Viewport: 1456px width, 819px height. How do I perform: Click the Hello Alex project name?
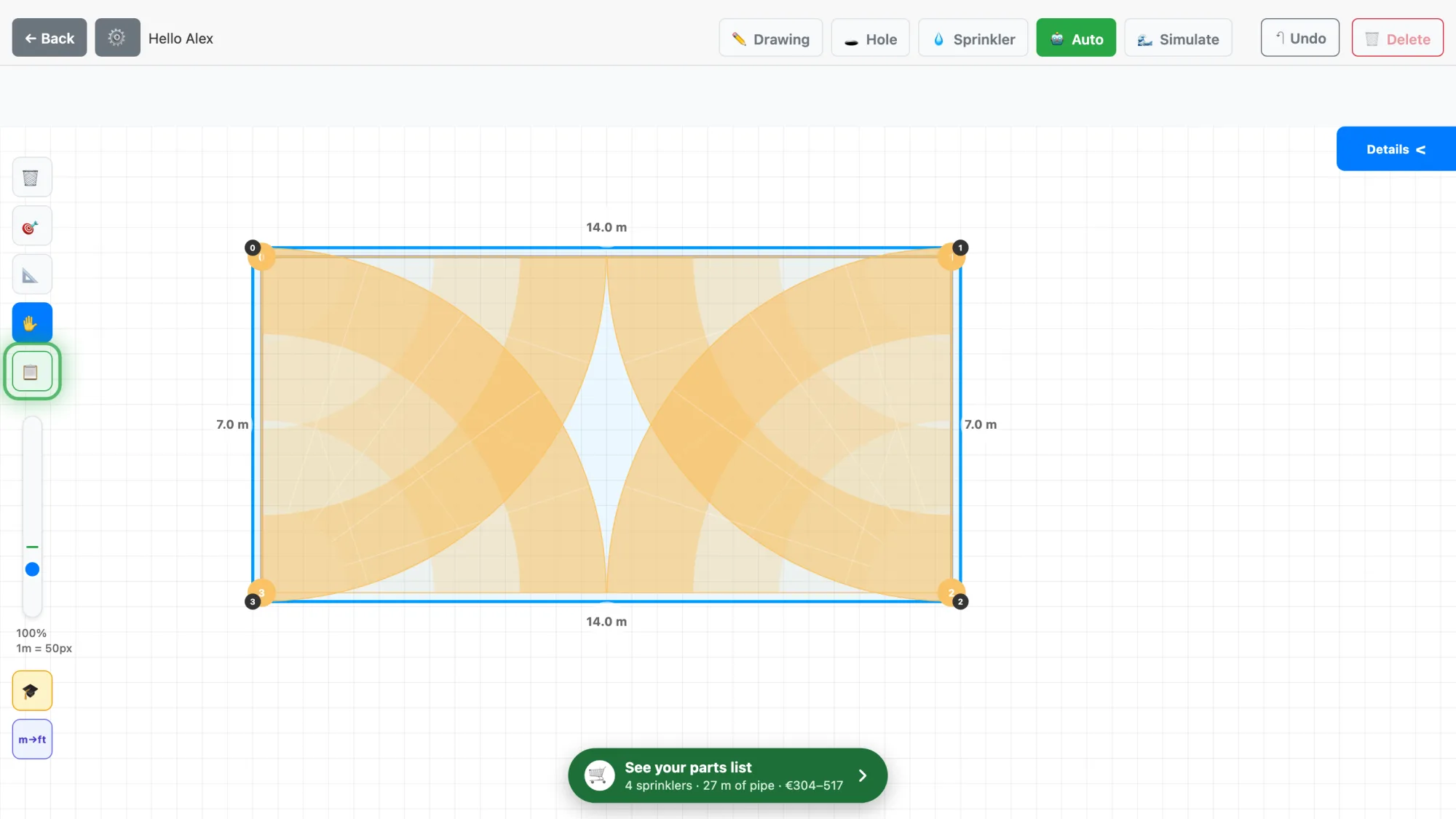click(x=181, y=39)
